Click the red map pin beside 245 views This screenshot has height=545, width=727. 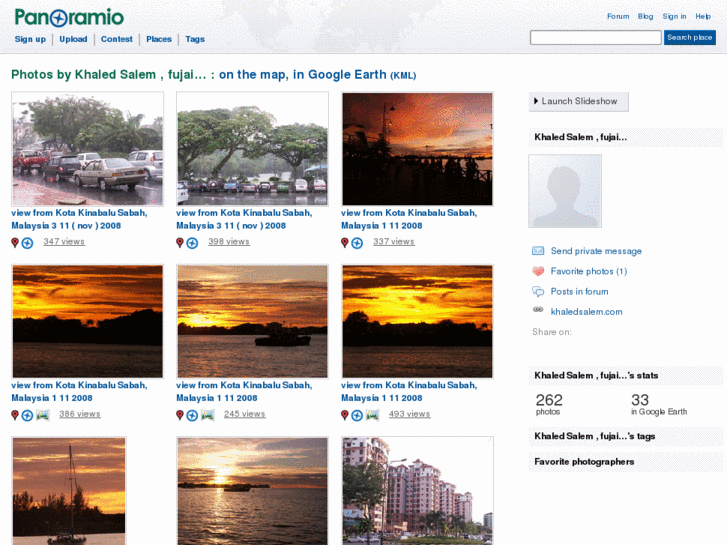pyautogui.click(x=180, y=415)
